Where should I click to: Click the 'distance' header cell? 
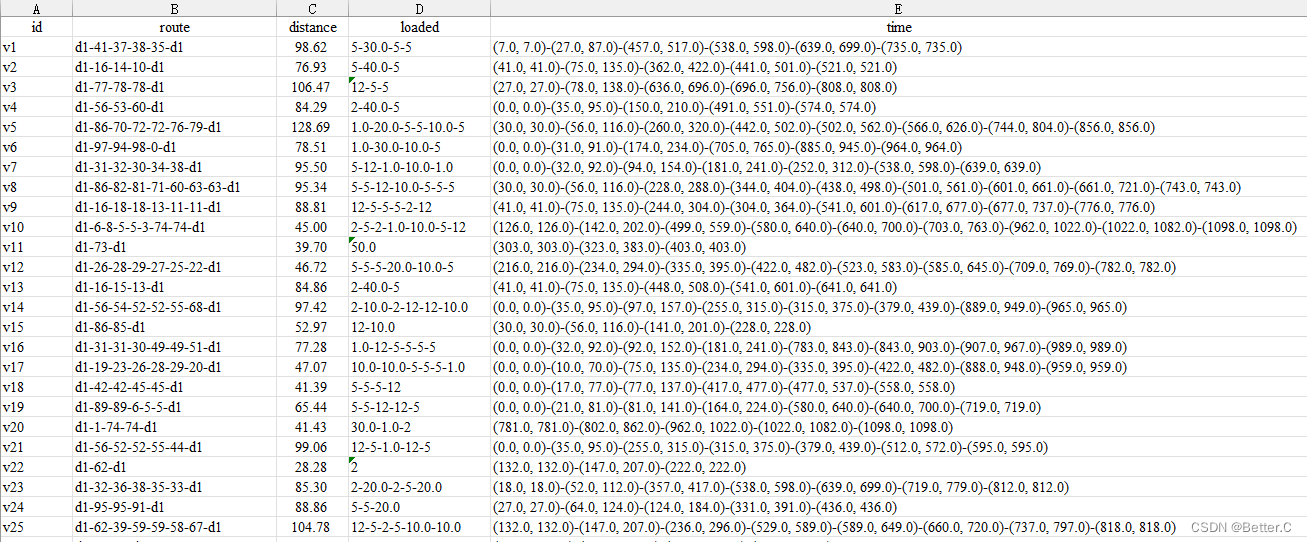click(312, 27)
